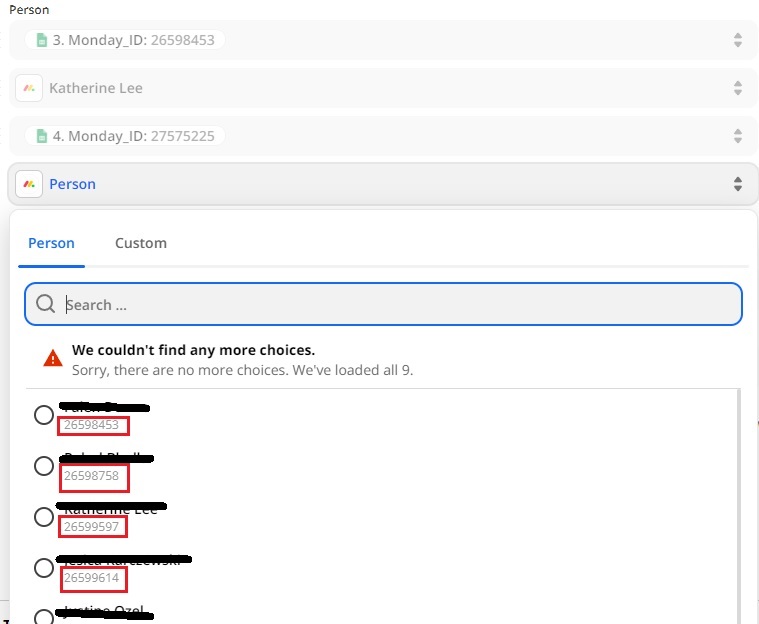This screenshot has height=624, width=759.
Task: Expand the 4. Monday_ID 27575225 dropdown arrows
Action: coord(738,136)
